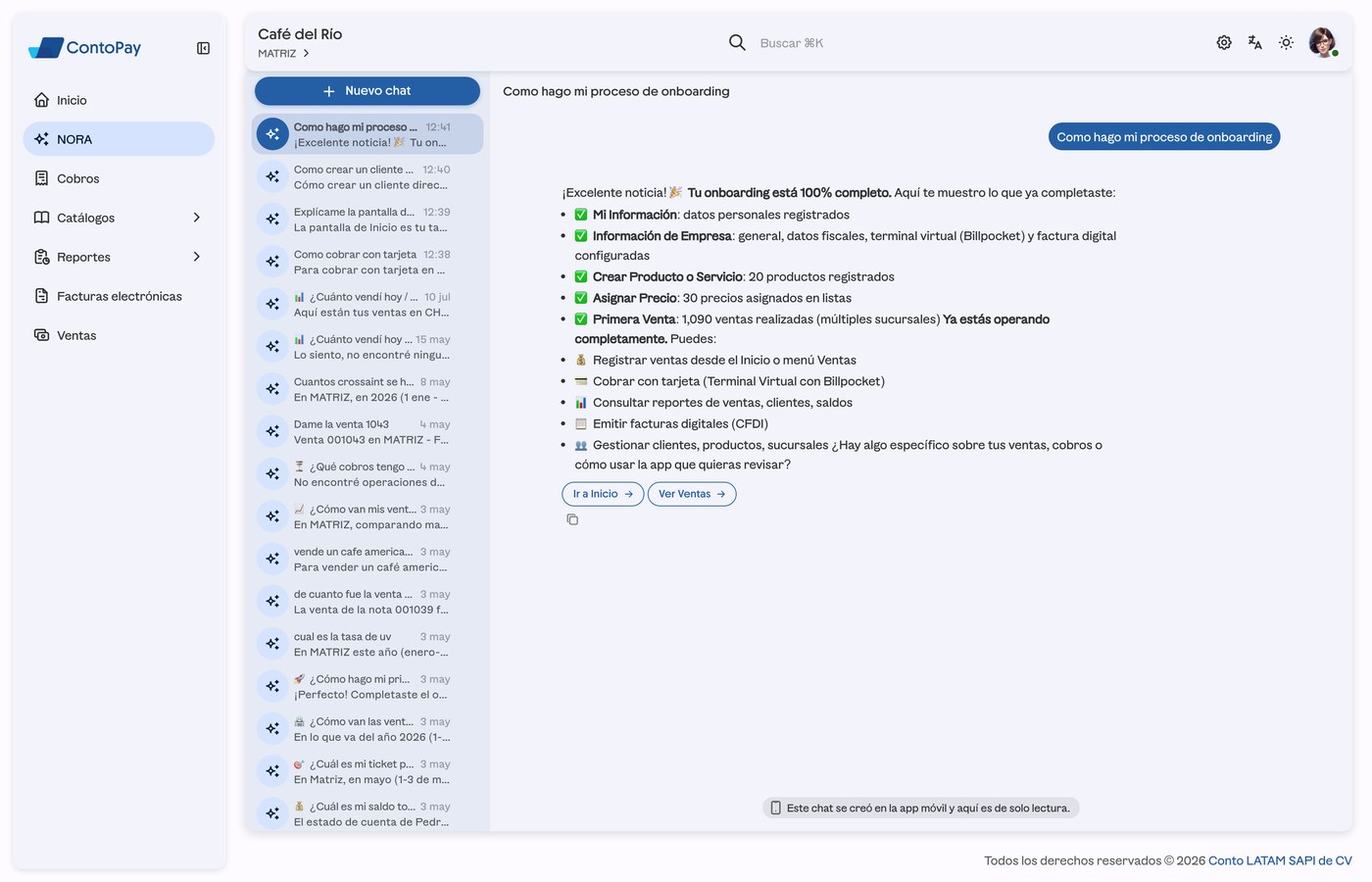Open chat 'de cuanto fue la venta'
This screenshot has width=1372, height=882.
367,602
